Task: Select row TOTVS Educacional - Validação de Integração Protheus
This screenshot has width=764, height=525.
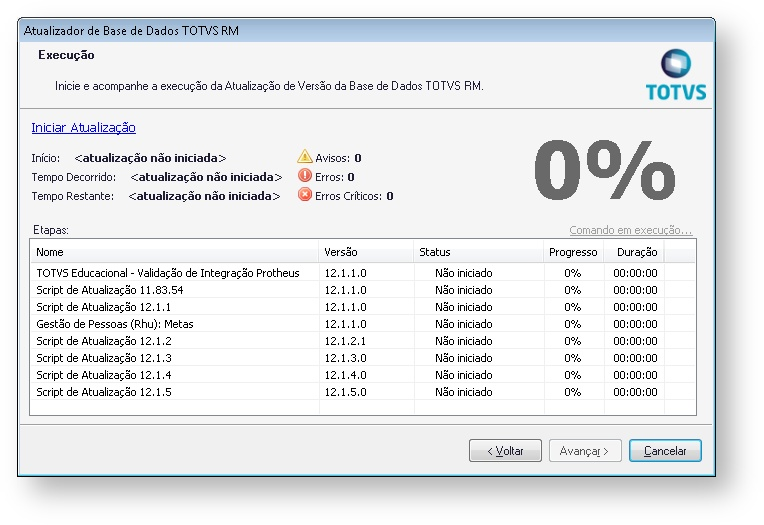Action: click(363, 273)
